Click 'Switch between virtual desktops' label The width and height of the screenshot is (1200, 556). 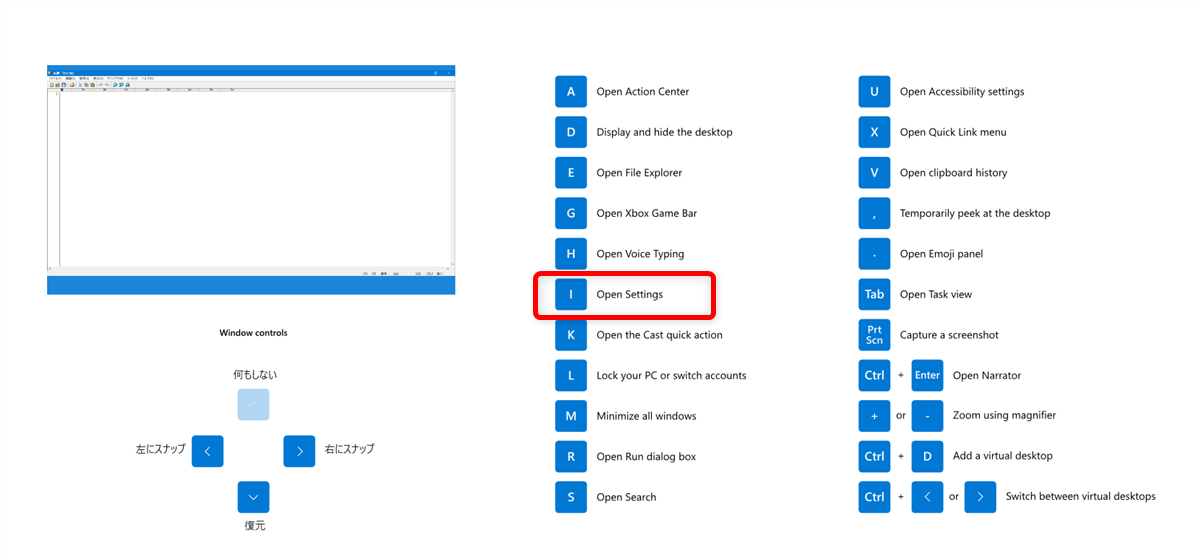click(x=1080, y=497)
